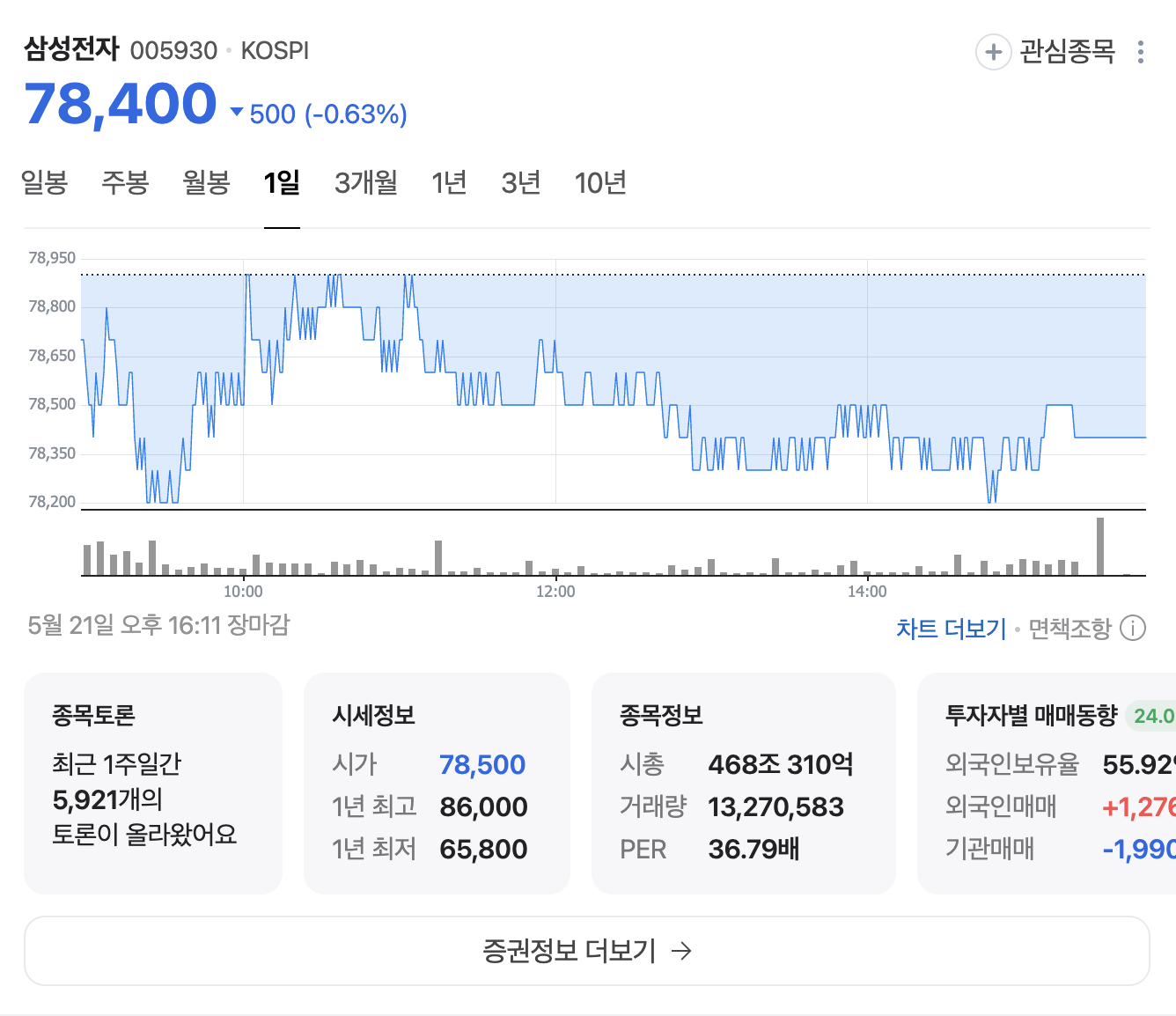Click the info icon next to 면책조항
This screenshot has height=1016, width=1176.
(1133, 628)
